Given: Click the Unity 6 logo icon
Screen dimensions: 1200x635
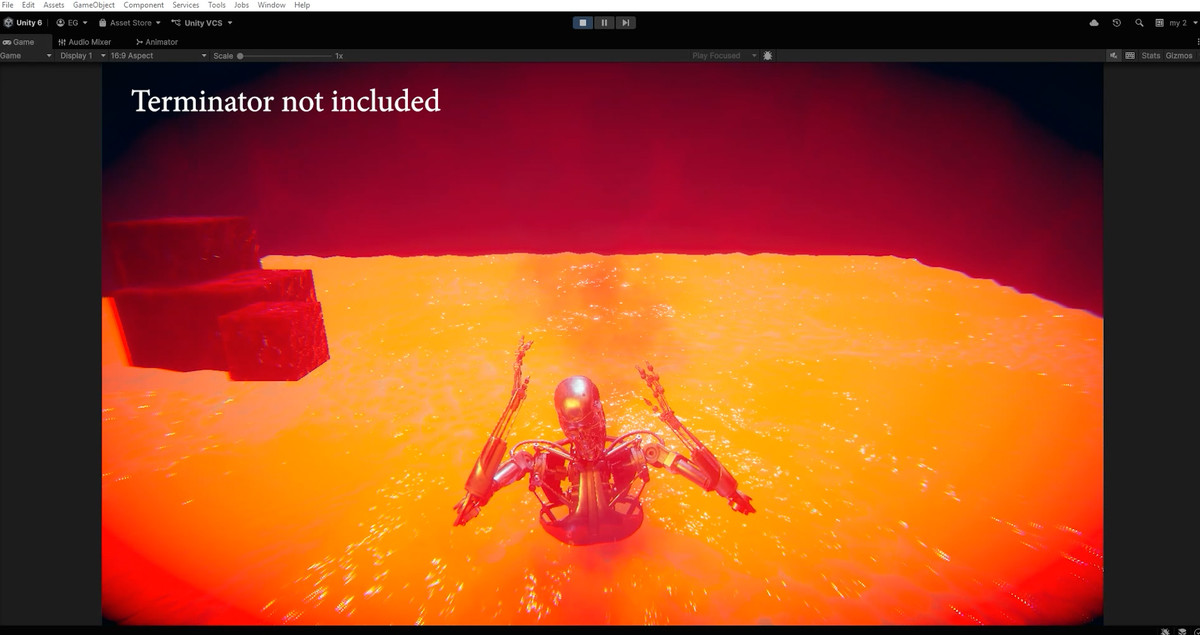Looking at the screenshot, I should pyautogui.click(x=9, y=22).
